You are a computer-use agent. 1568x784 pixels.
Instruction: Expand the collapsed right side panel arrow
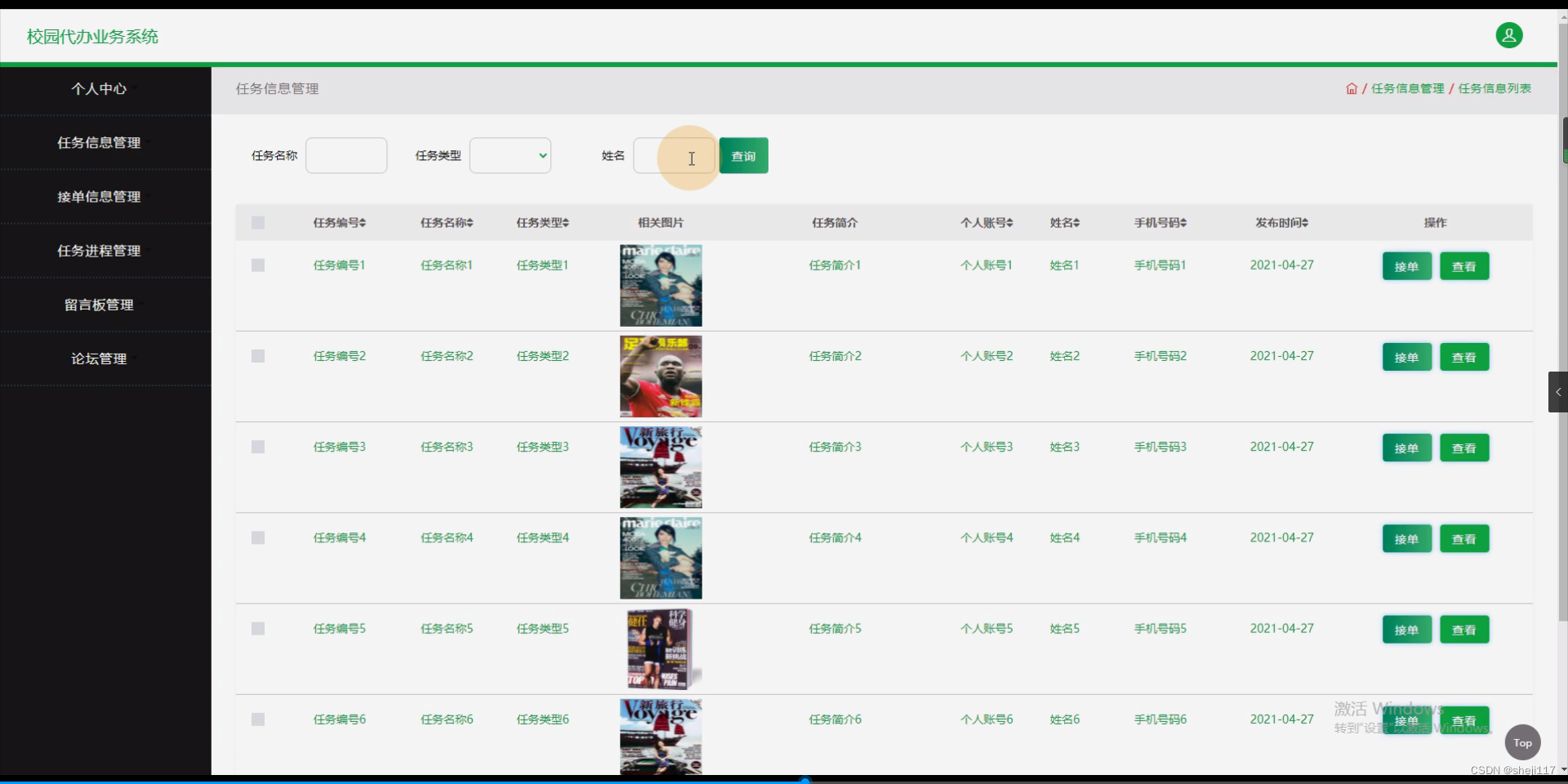1557,392
